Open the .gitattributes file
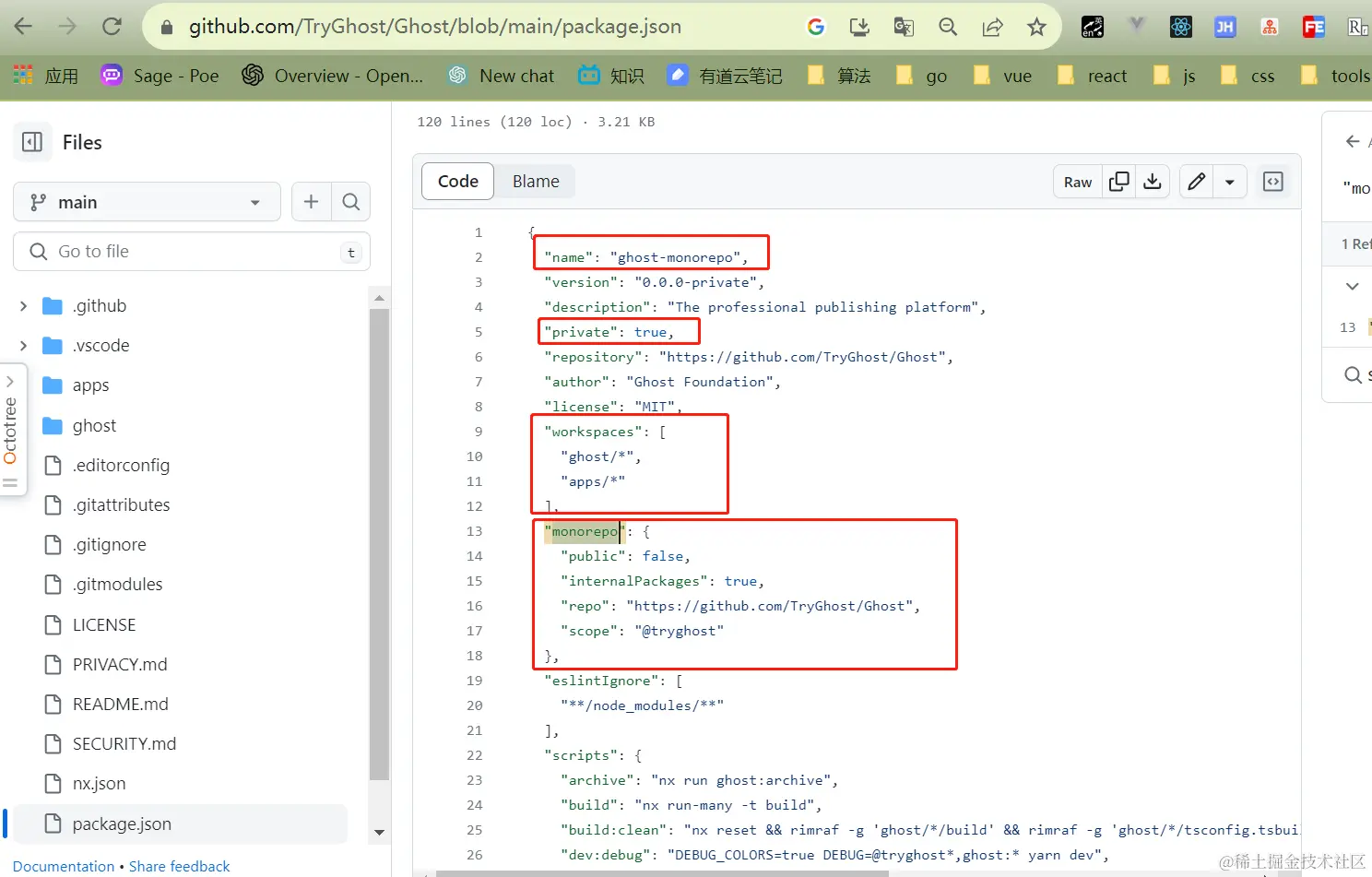Image resolution: width=1372 pixels, height=877 pixels. pos(121,505)
